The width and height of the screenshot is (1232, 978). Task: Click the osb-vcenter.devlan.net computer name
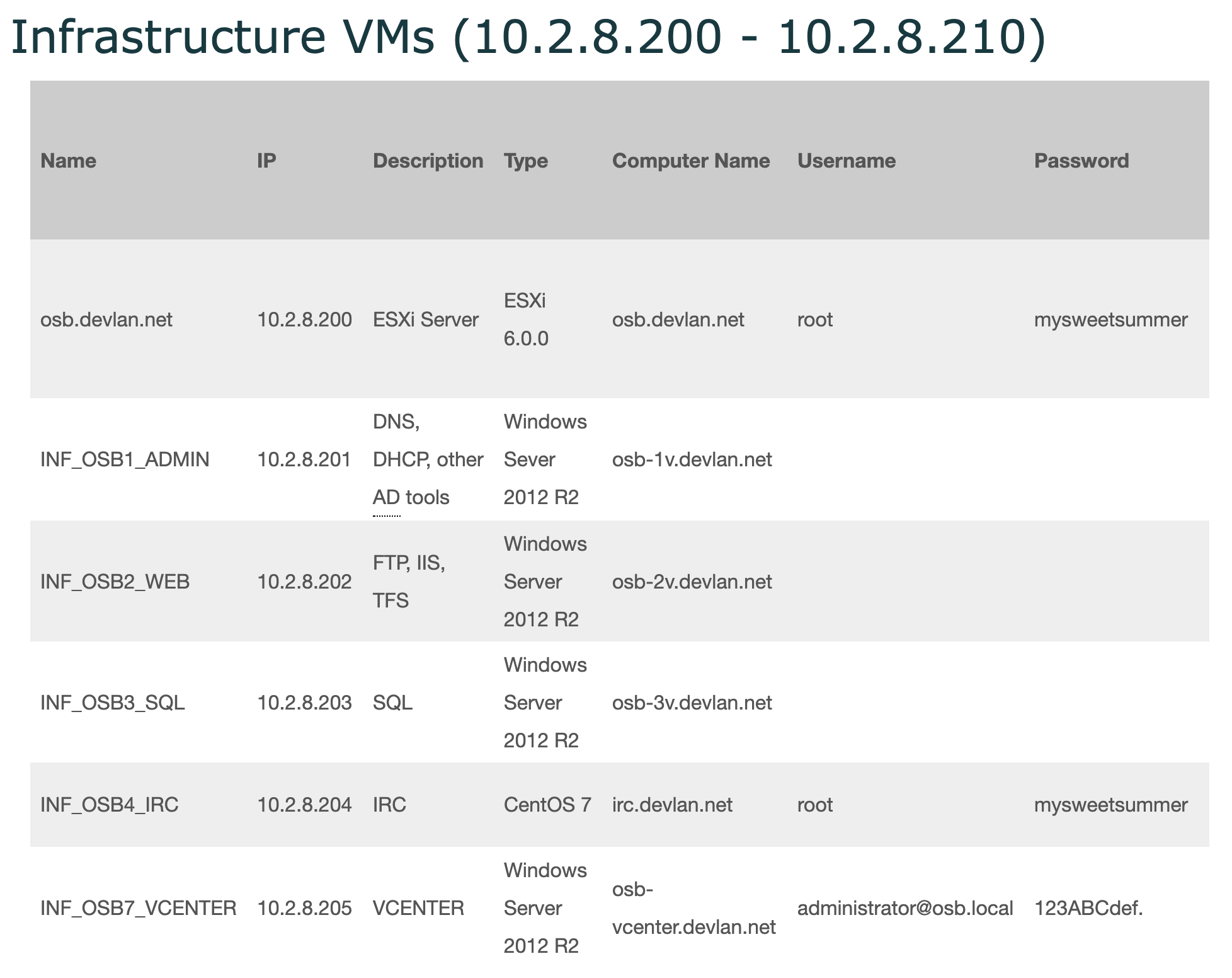tap(693, 908)
